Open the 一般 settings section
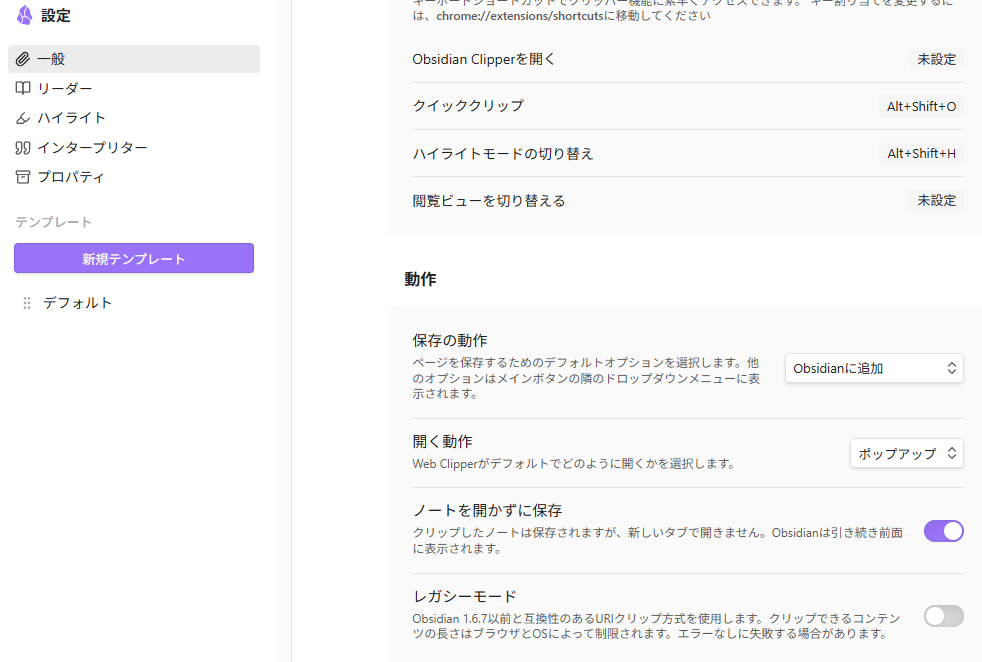This screenshot has height=662, width=982. pos(134,59)
